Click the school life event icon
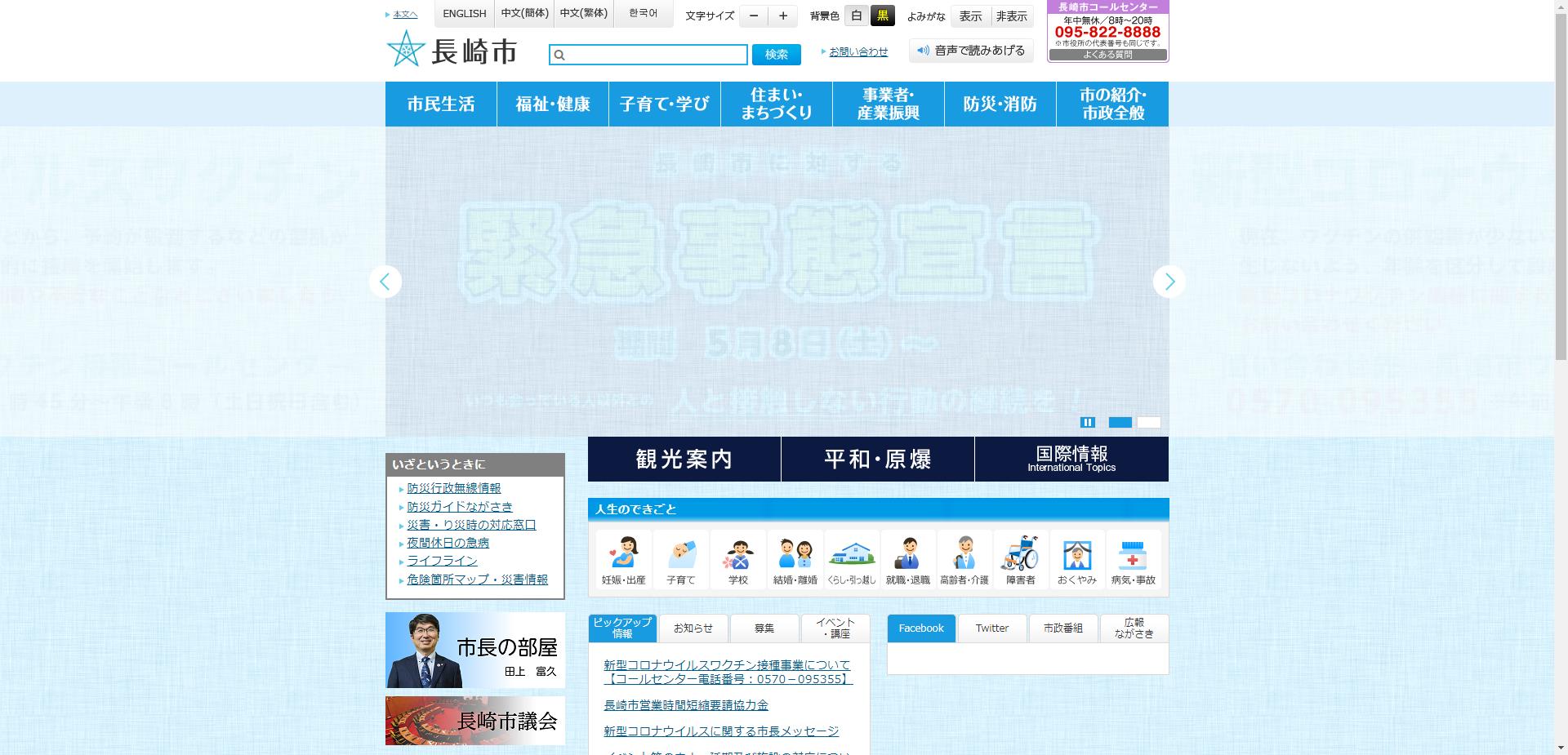1568x755 pixels. point(737,560)
